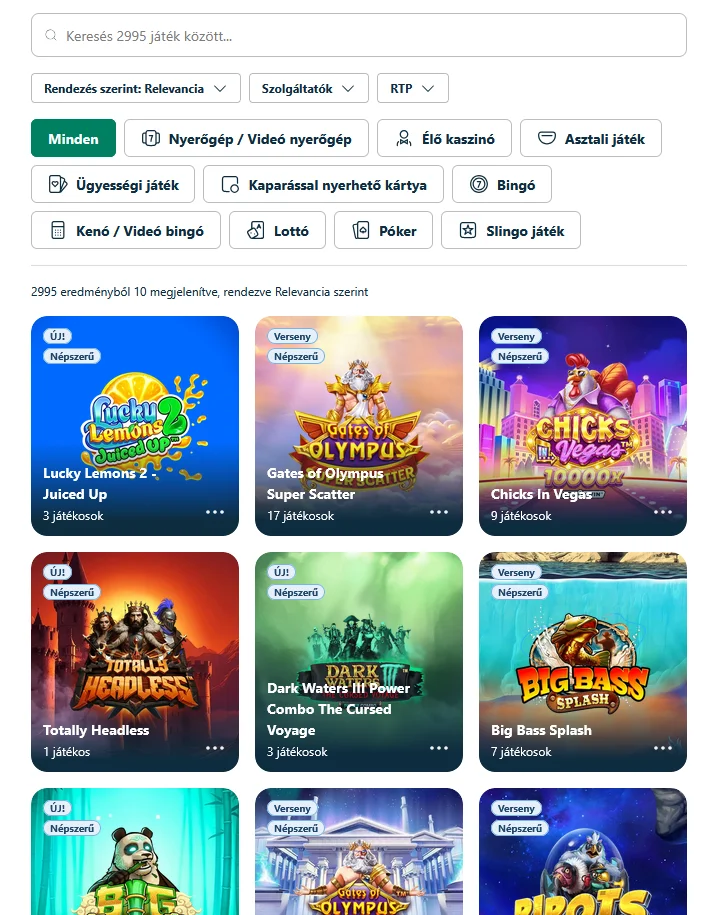The height and width of the screenshot is (915, 709).
Task: Click the star badge icon on Slingo játék filter
Action: 467,230
